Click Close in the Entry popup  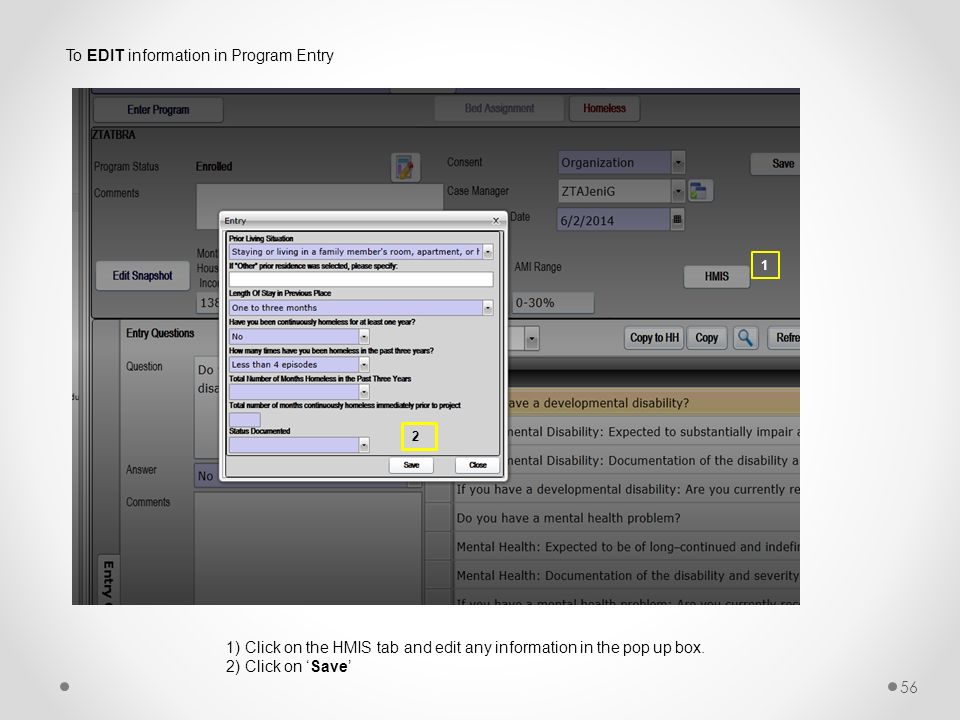click(x=478, y=465)
